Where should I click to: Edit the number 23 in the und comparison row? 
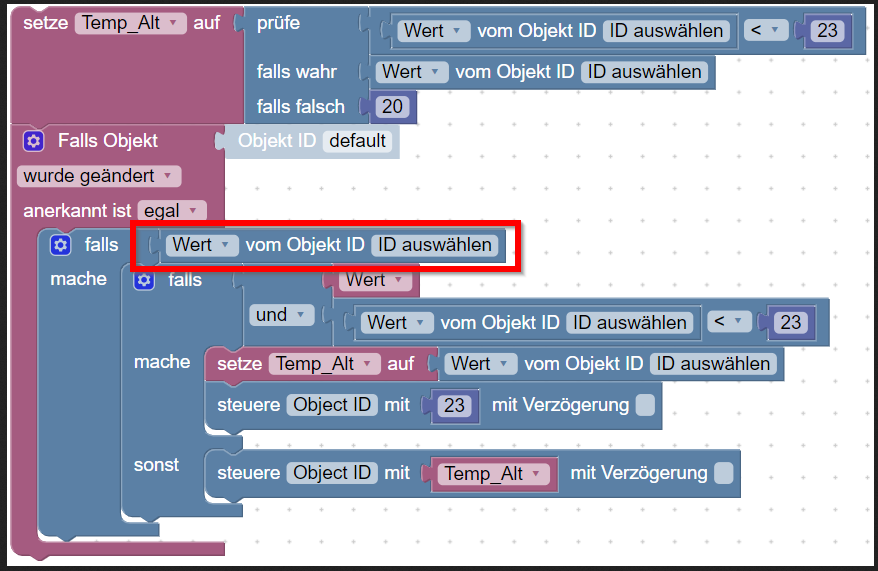[x=791, y=322]
